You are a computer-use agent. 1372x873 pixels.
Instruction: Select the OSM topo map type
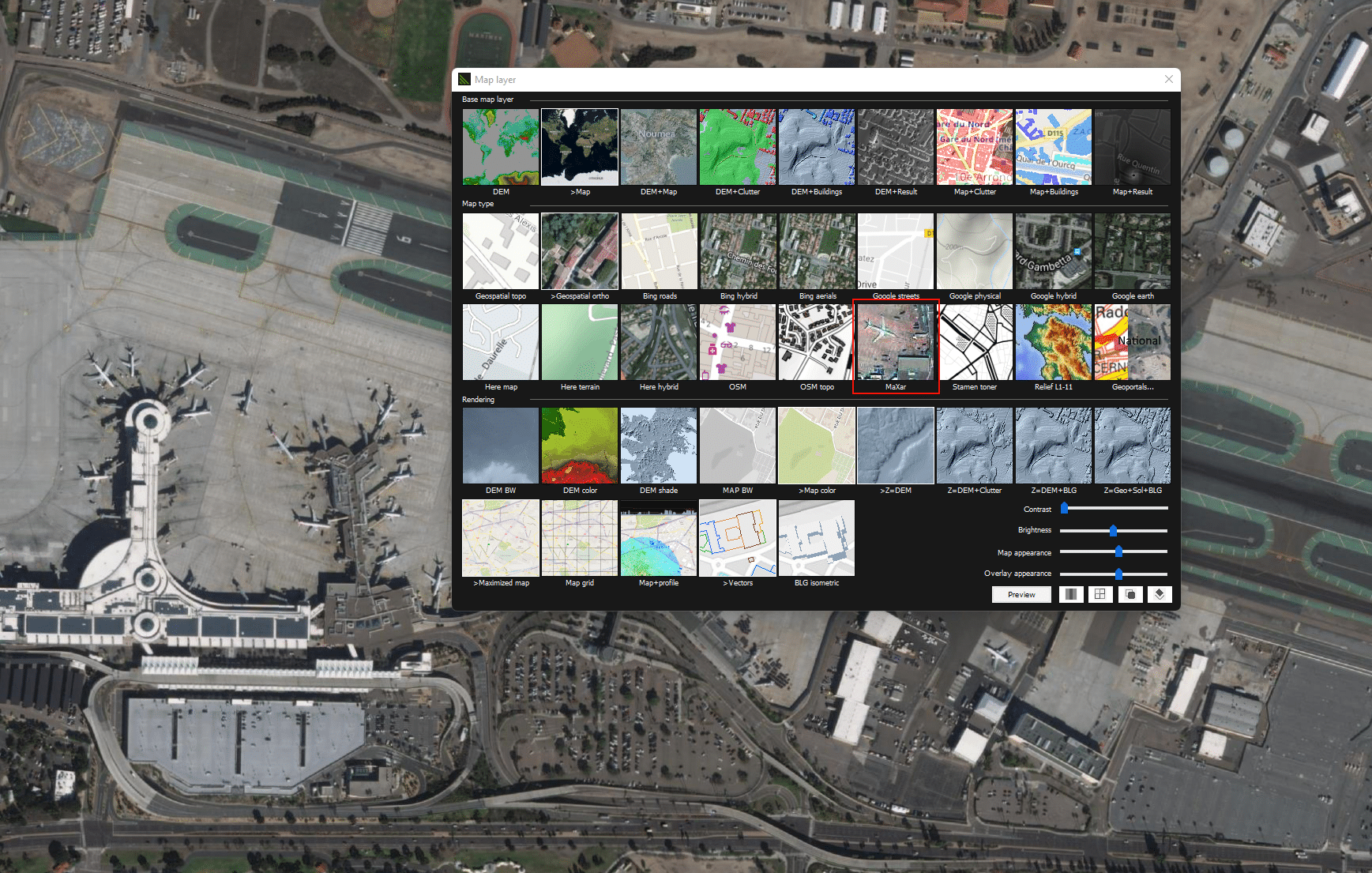click(816, 341)
